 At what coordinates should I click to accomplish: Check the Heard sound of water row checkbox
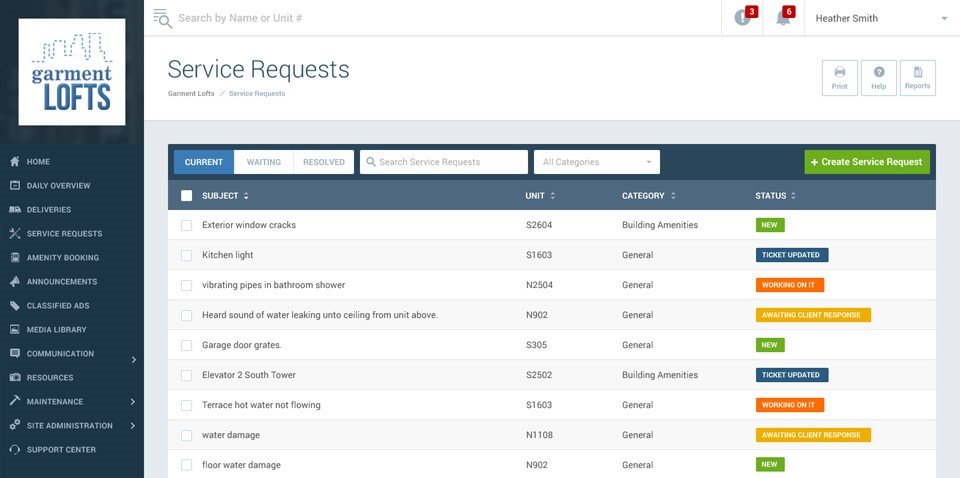[187, 315]
